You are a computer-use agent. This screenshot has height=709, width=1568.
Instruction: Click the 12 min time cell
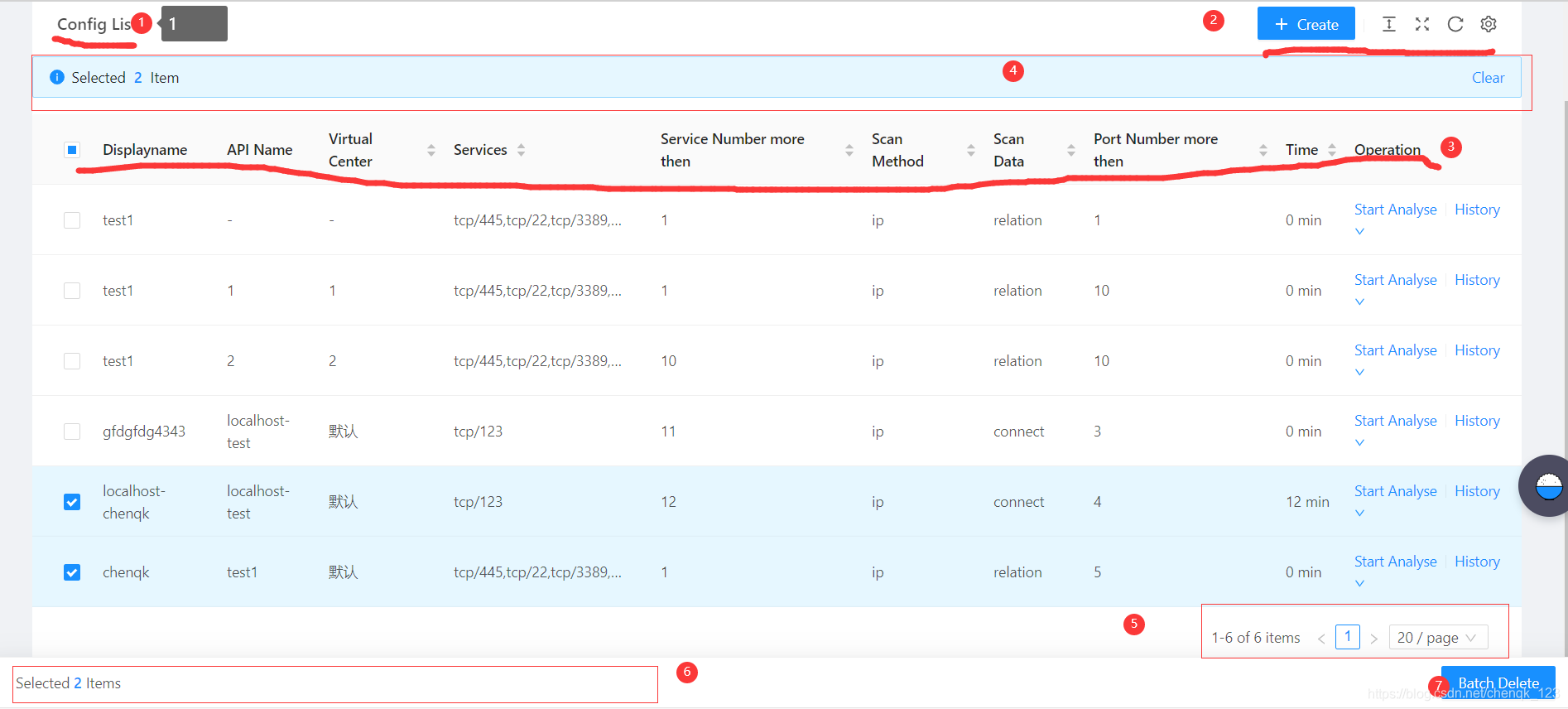pos(1307,502)
